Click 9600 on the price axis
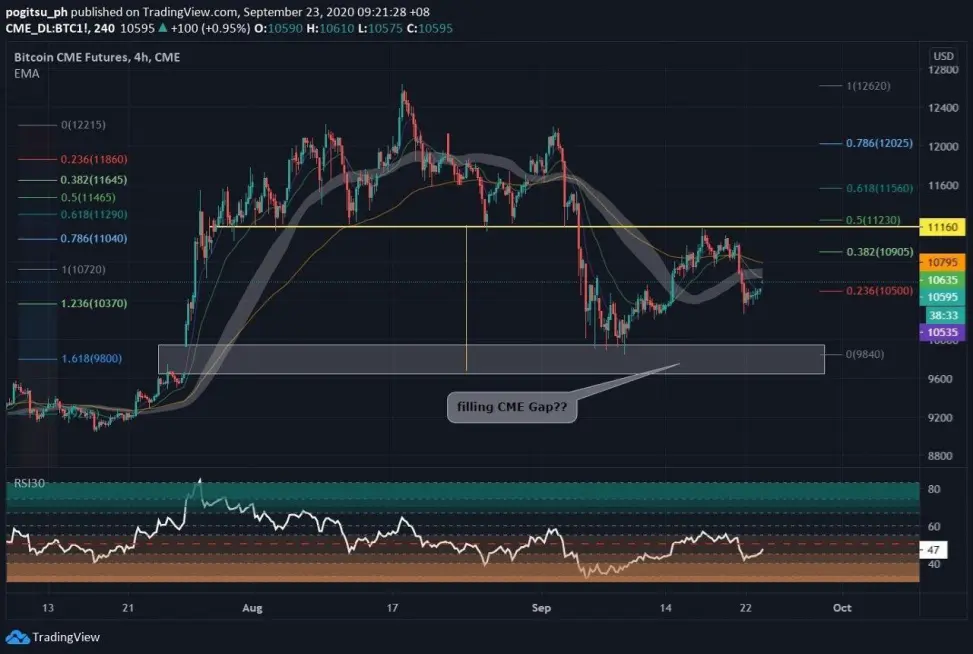This screenshot has width=973, height=654. 940,379
